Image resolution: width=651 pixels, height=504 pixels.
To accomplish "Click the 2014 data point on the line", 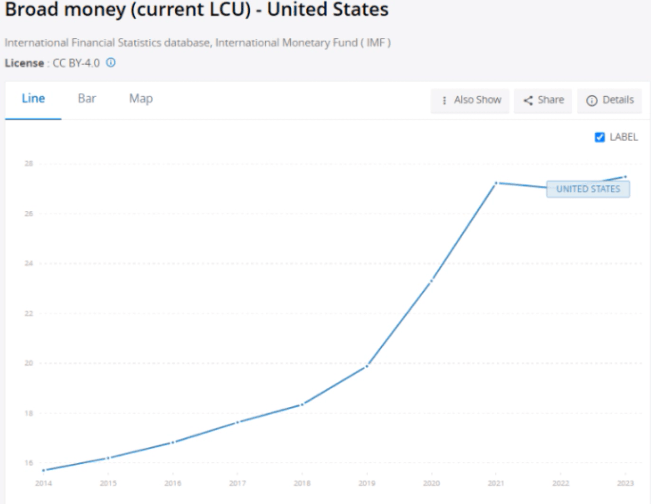I will pyautogui.click(x=44, y=470).
